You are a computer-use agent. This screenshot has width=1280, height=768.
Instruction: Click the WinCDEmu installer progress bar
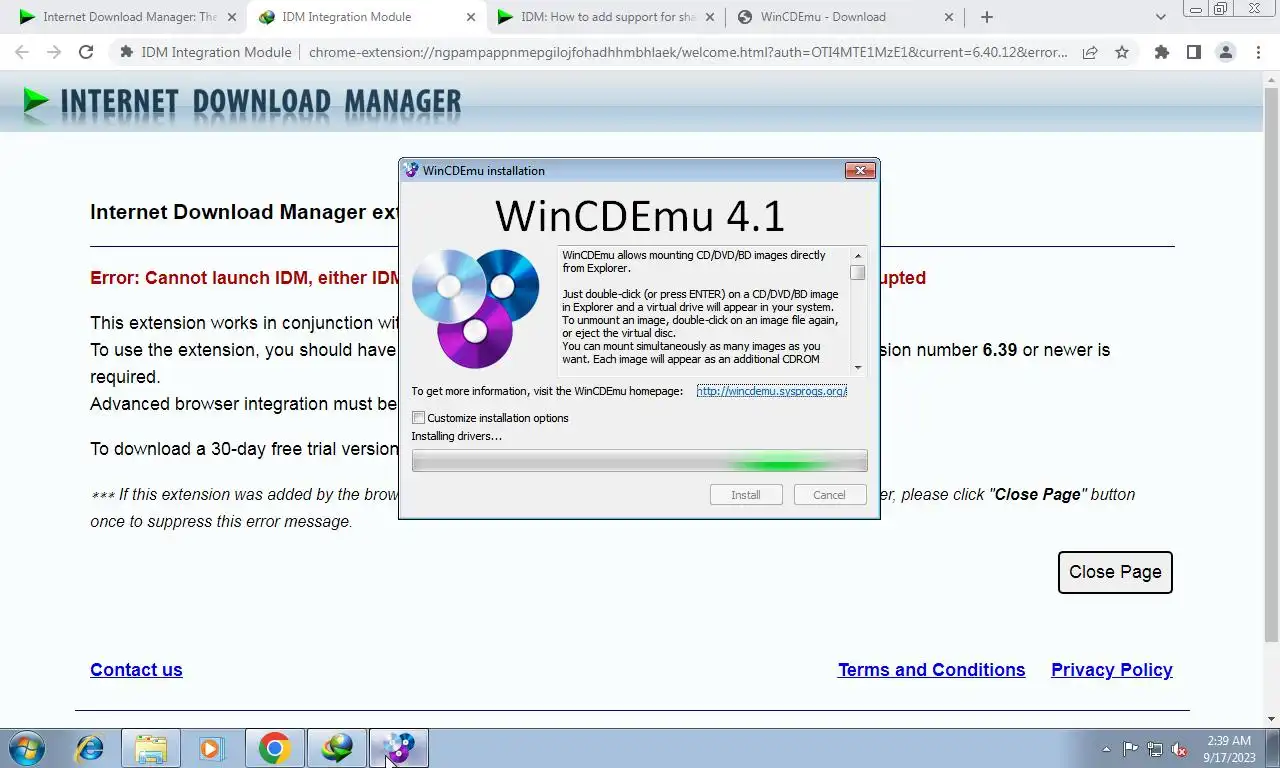pos(640,461)
